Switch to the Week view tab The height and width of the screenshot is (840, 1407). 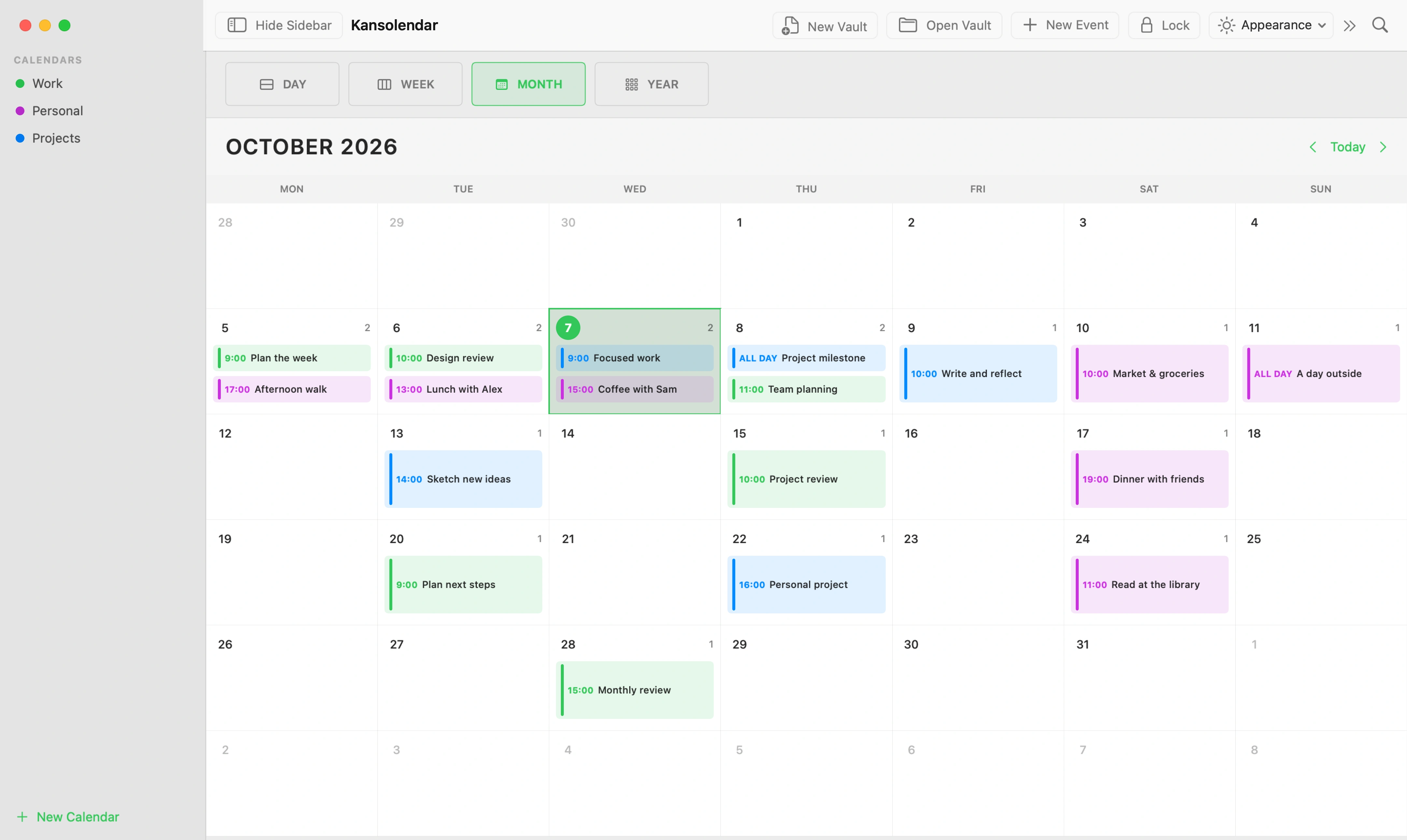tap(405, 84)
